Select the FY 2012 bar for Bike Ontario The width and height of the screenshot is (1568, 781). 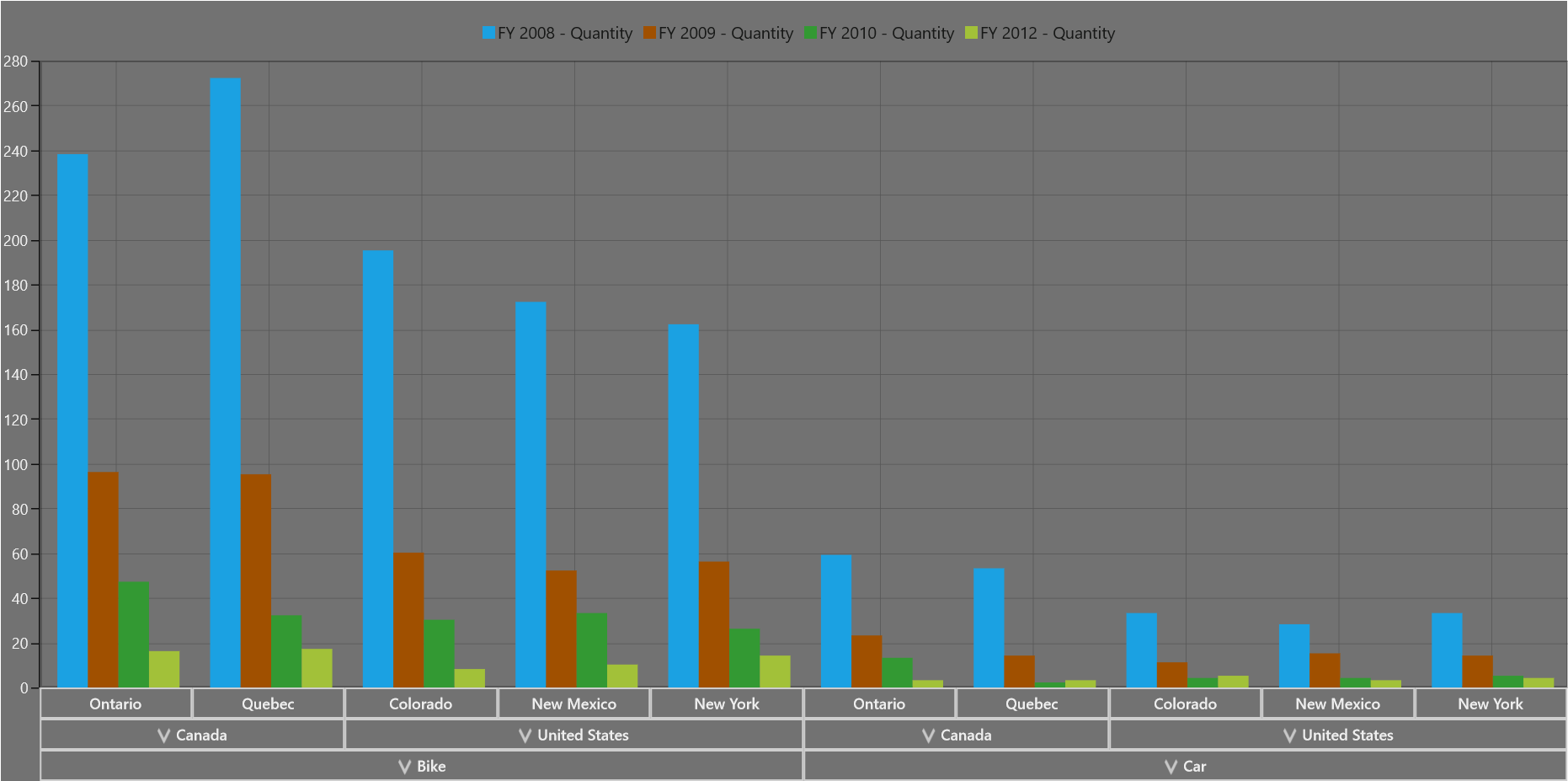point(164,670)
